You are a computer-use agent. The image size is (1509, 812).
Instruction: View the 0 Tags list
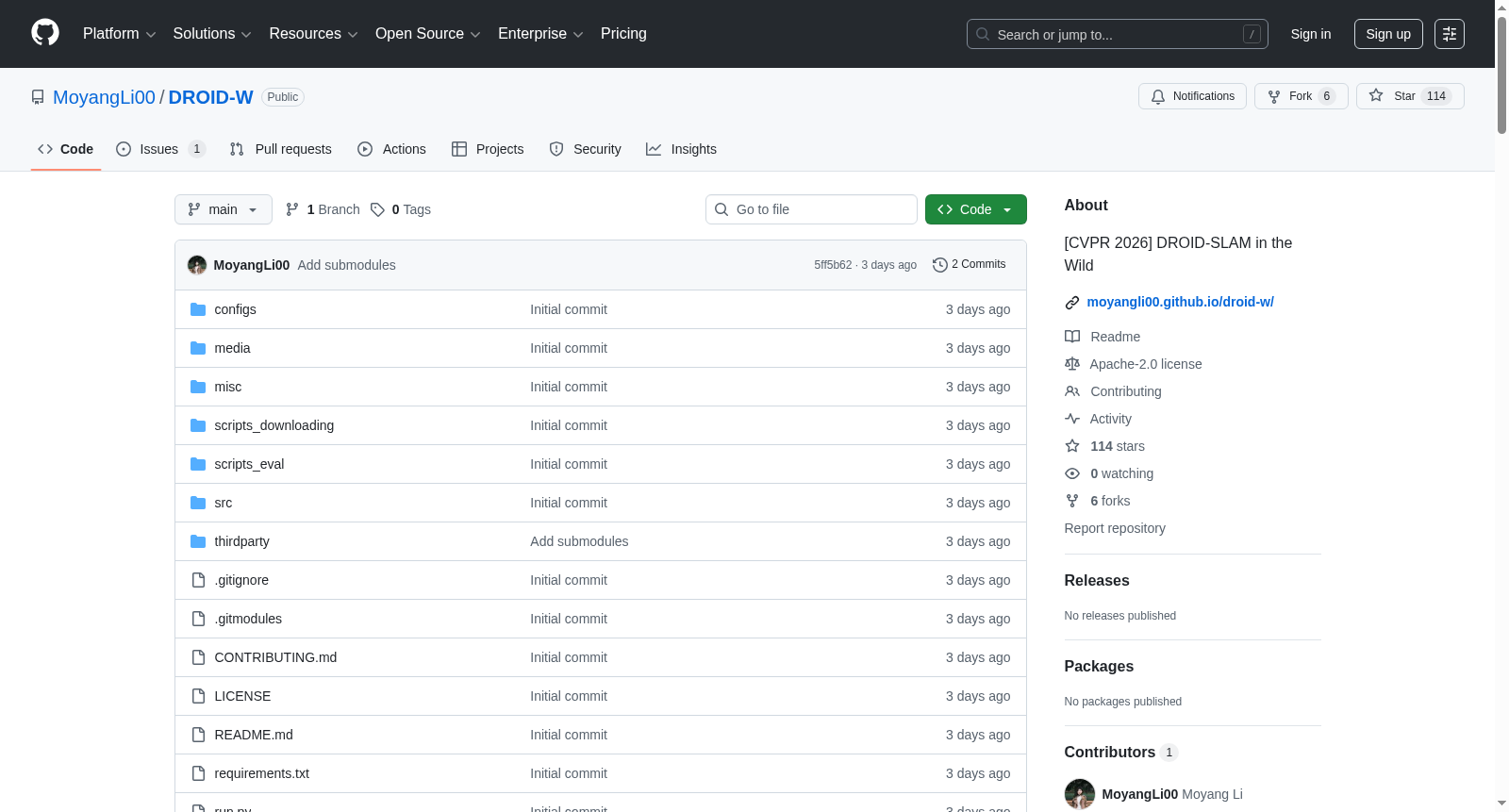[x=401, y=209]
